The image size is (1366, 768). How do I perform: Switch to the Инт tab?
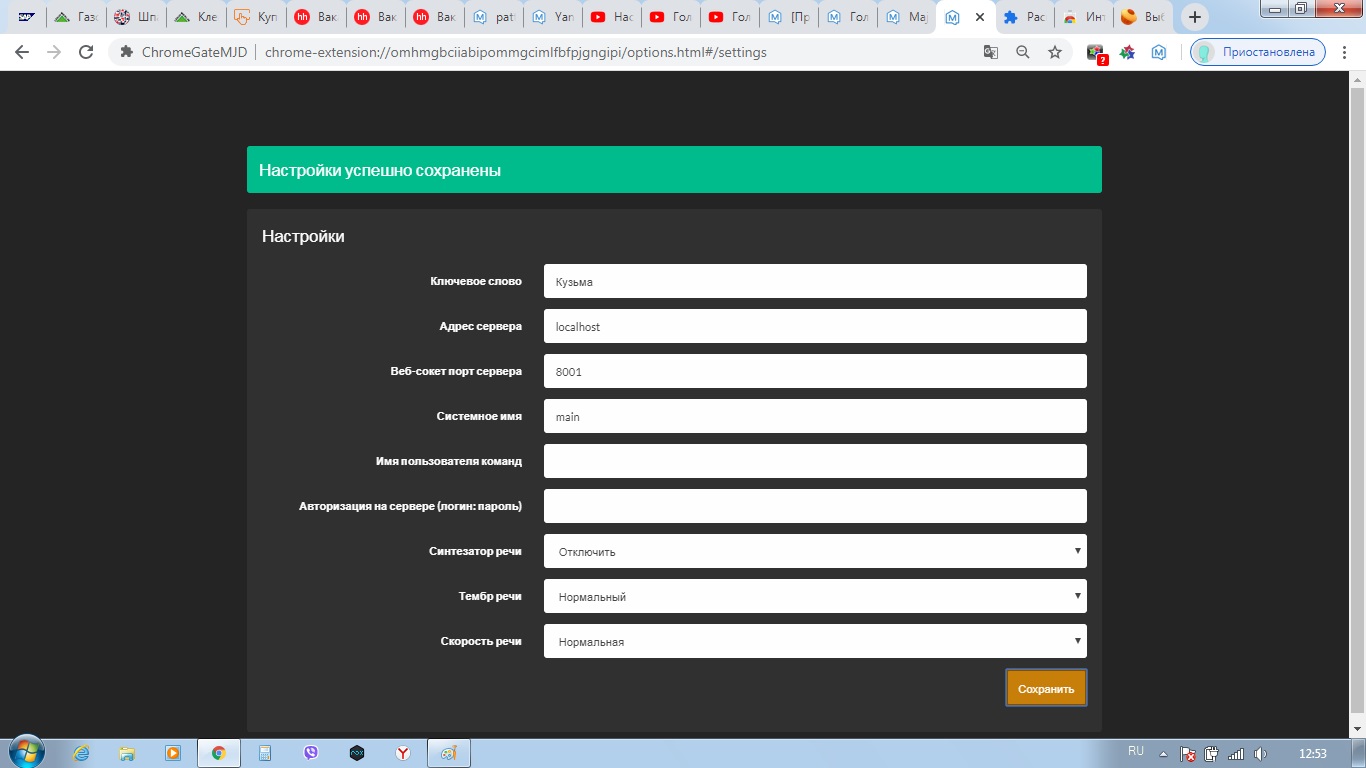click(x=1083, y=17)
